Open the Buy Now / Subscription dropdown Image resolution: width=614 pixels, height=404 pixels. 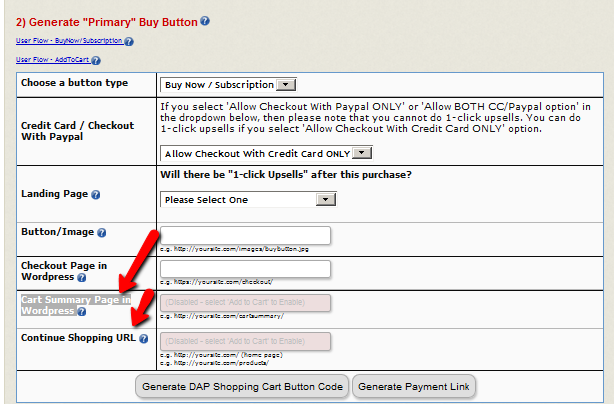pos(229,84)
